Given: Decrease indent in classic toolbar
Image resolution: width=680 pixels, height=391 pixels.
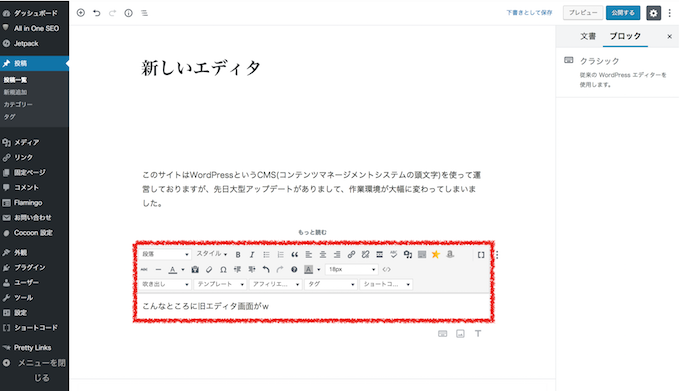Looking at the screenshot, I should 237,270.
